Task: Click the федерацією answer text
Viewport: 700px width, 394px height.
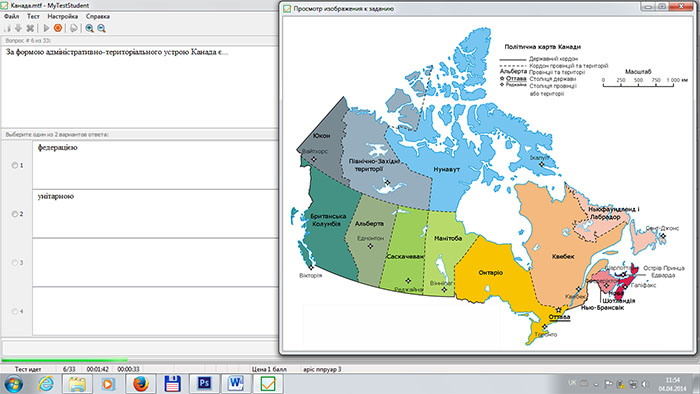Action: 58,148
